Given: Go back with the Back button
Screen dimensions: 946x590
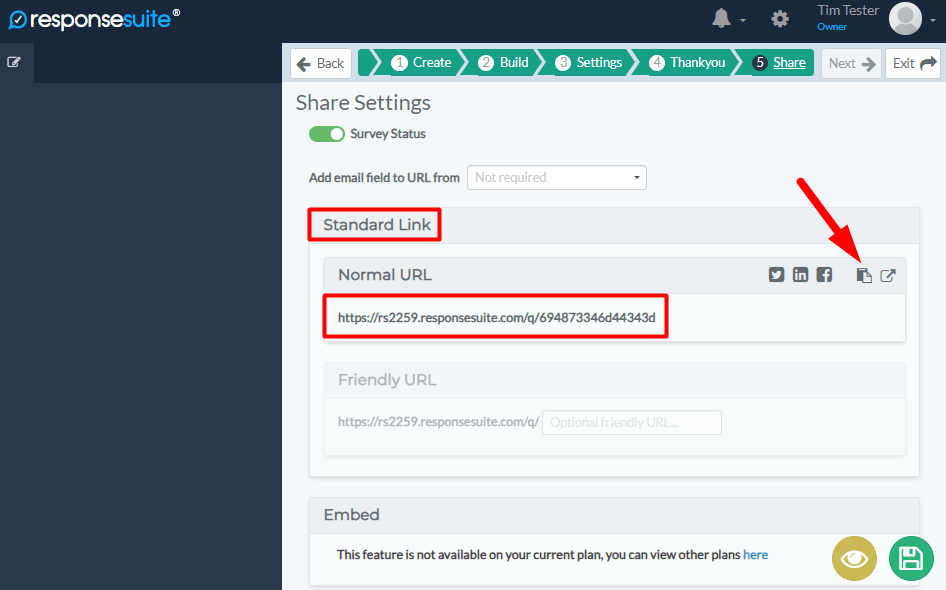Looking at the screenshot, I should (x=321, y=63).
